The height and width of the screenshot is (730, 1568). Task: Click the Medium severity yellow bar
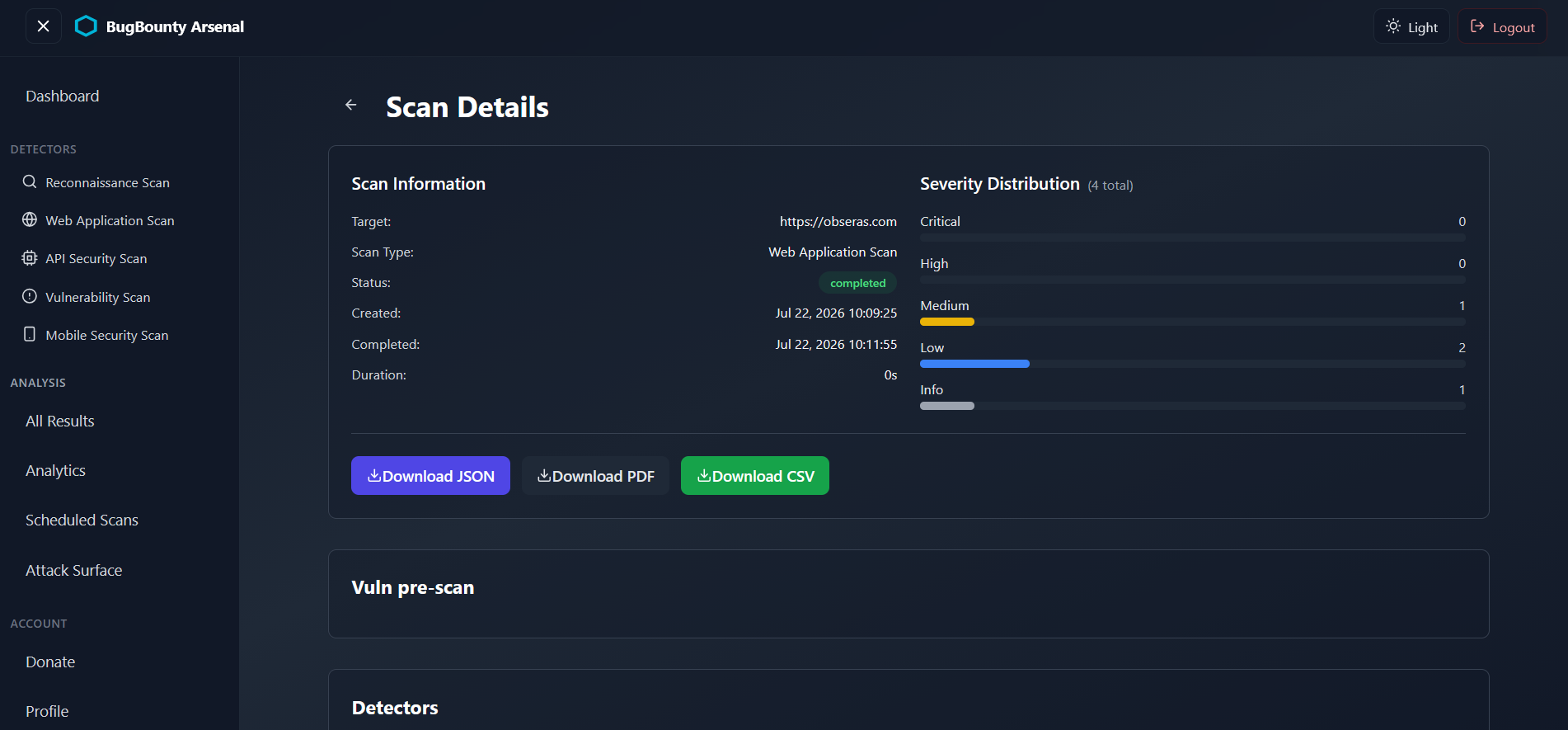[x=947, y=322]
